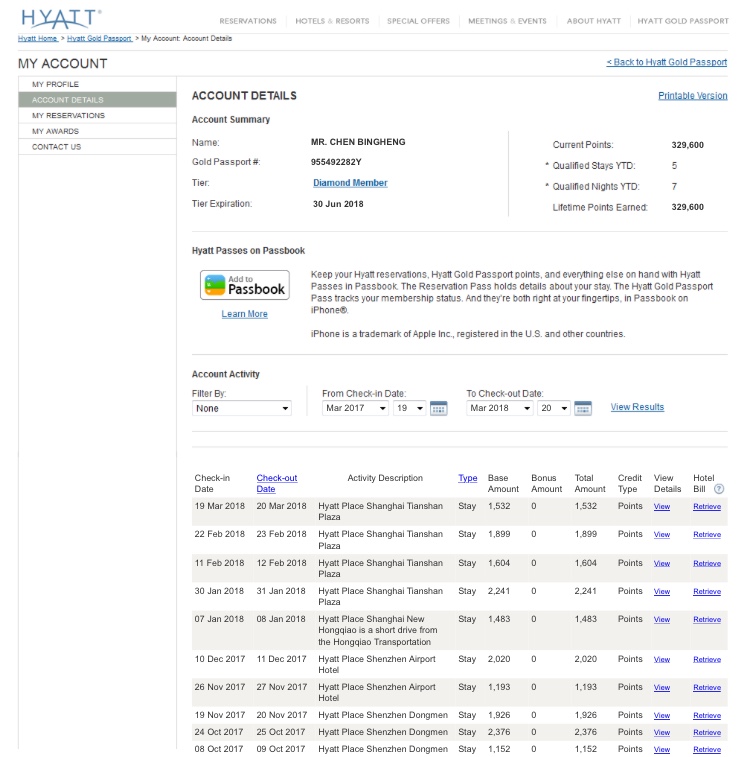Open the Hyatt Gold Passport top menu

point(683,21)
